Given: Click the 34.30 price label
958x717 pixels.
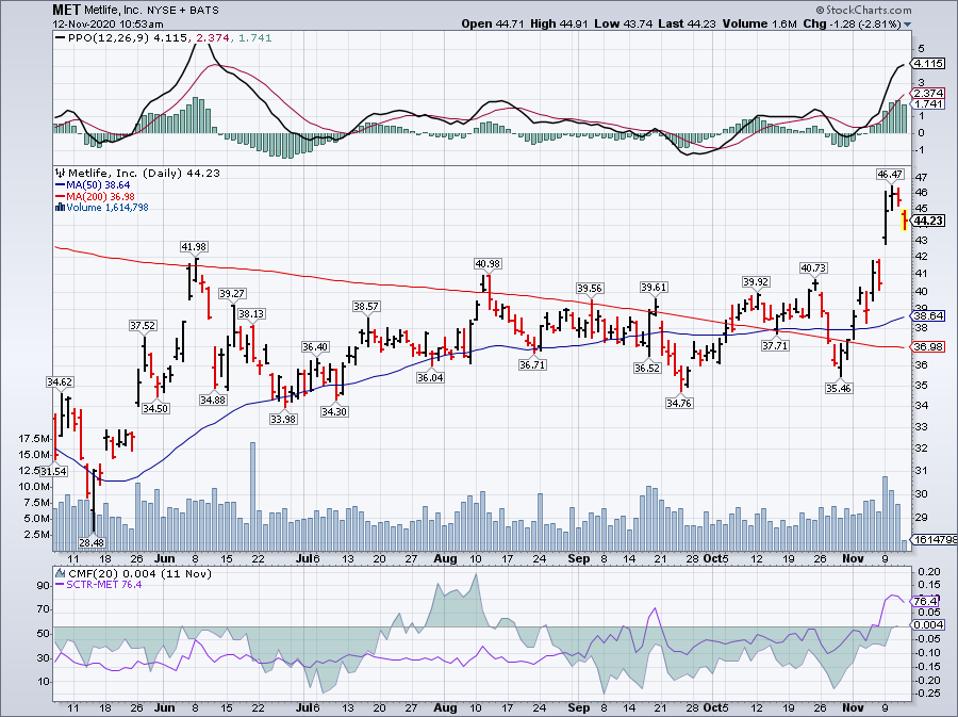Looking at the screenshot, I should tap(334, 412).
